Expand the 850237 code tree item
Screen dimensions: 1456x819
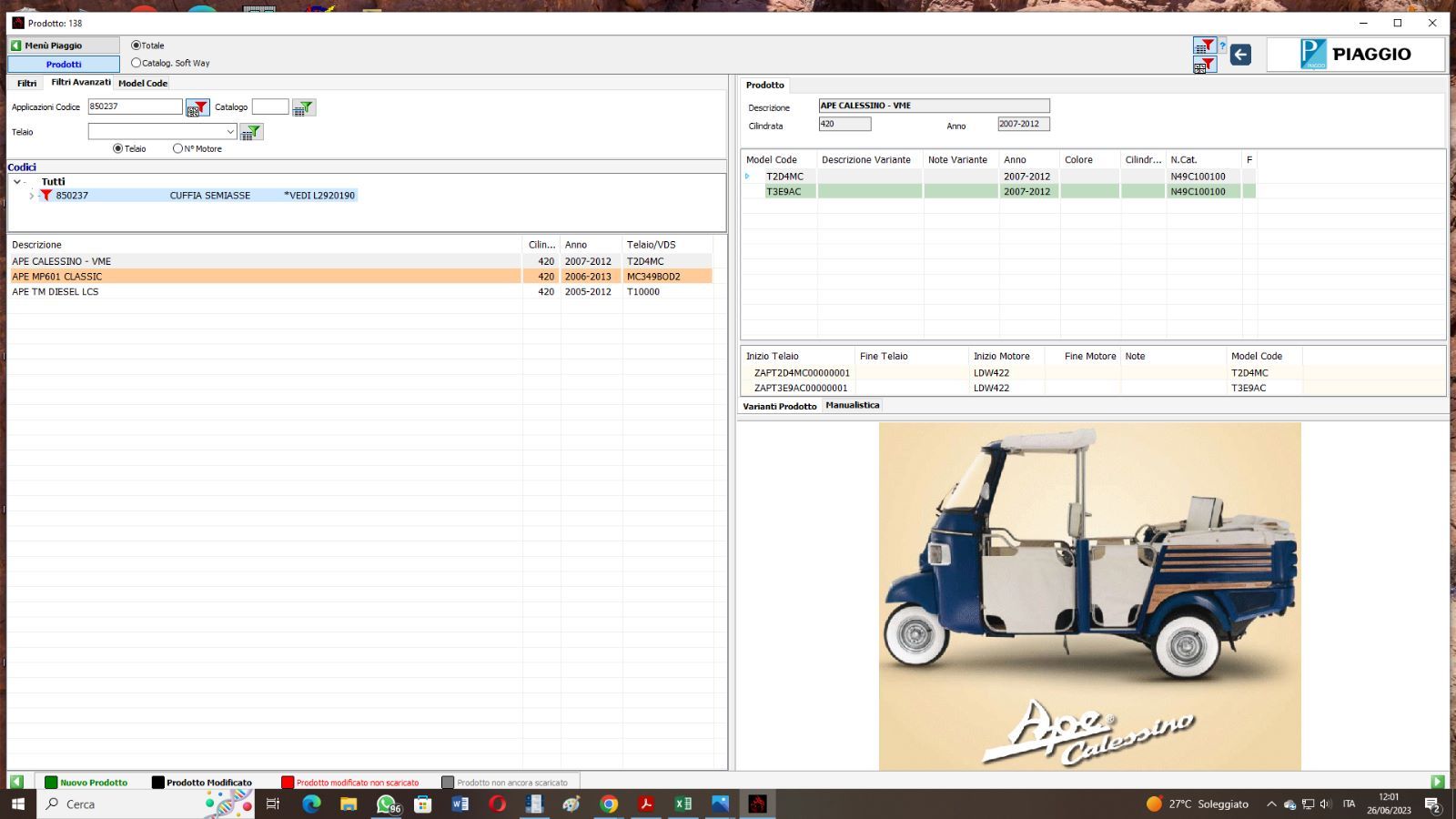(x=32, y=196)
